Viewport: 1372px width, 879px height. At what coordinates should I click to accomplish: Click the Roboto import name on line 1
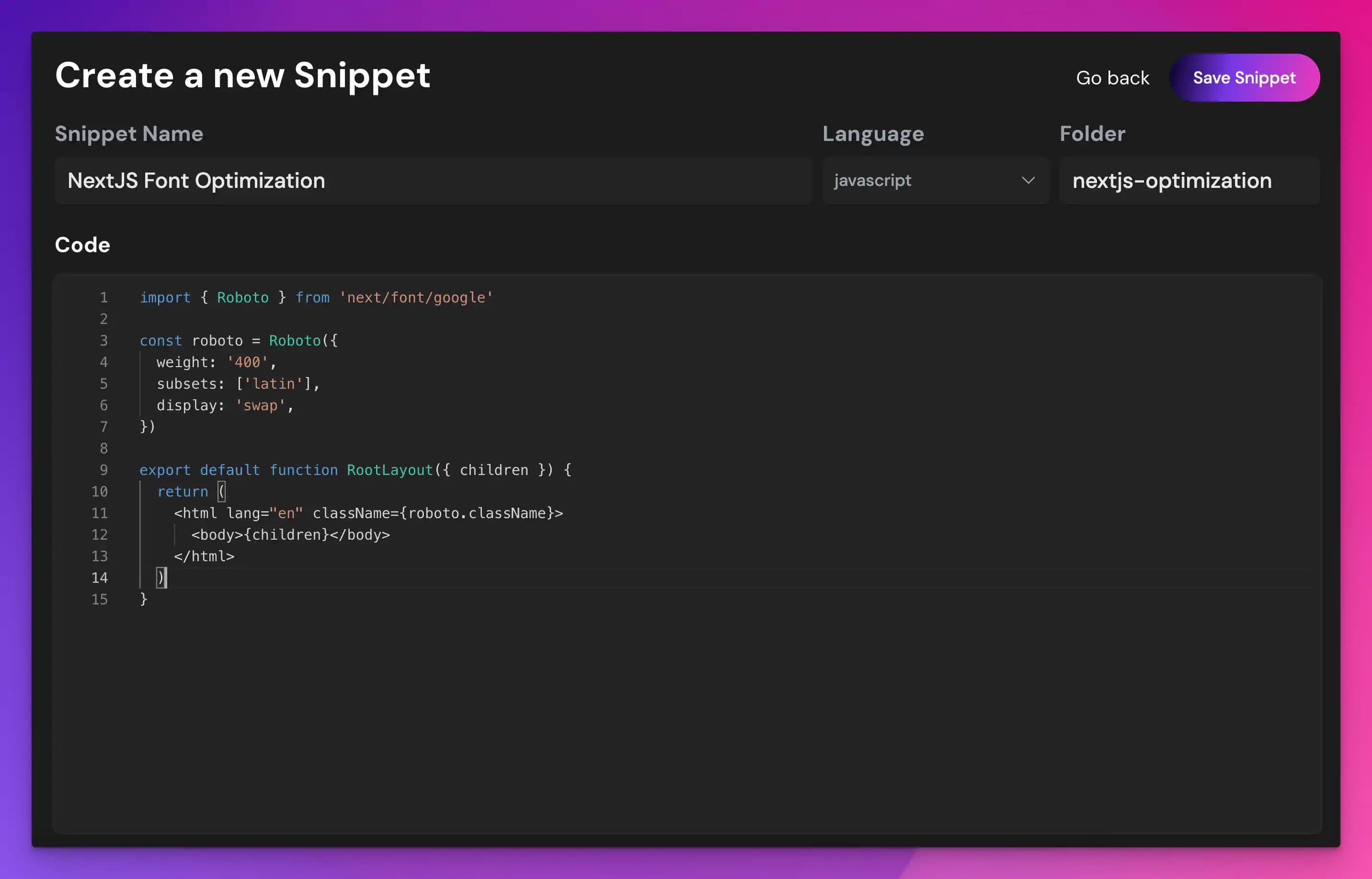tap(242, 297)
